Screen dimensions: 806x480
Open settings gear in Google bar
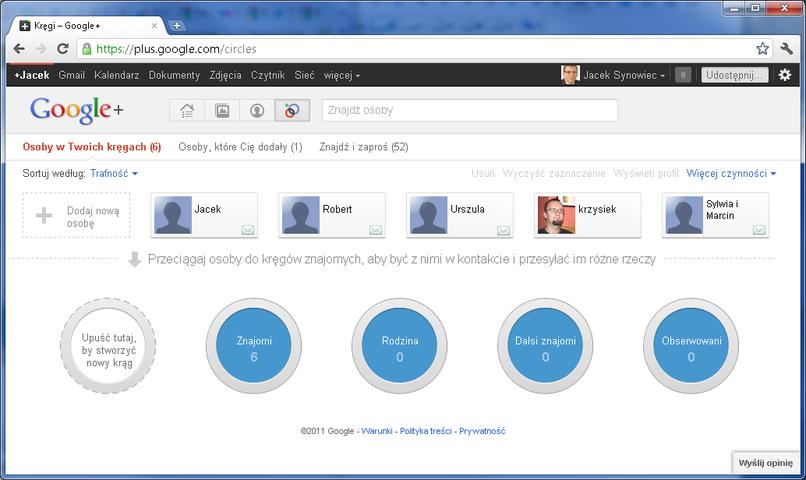click(784, 75)
